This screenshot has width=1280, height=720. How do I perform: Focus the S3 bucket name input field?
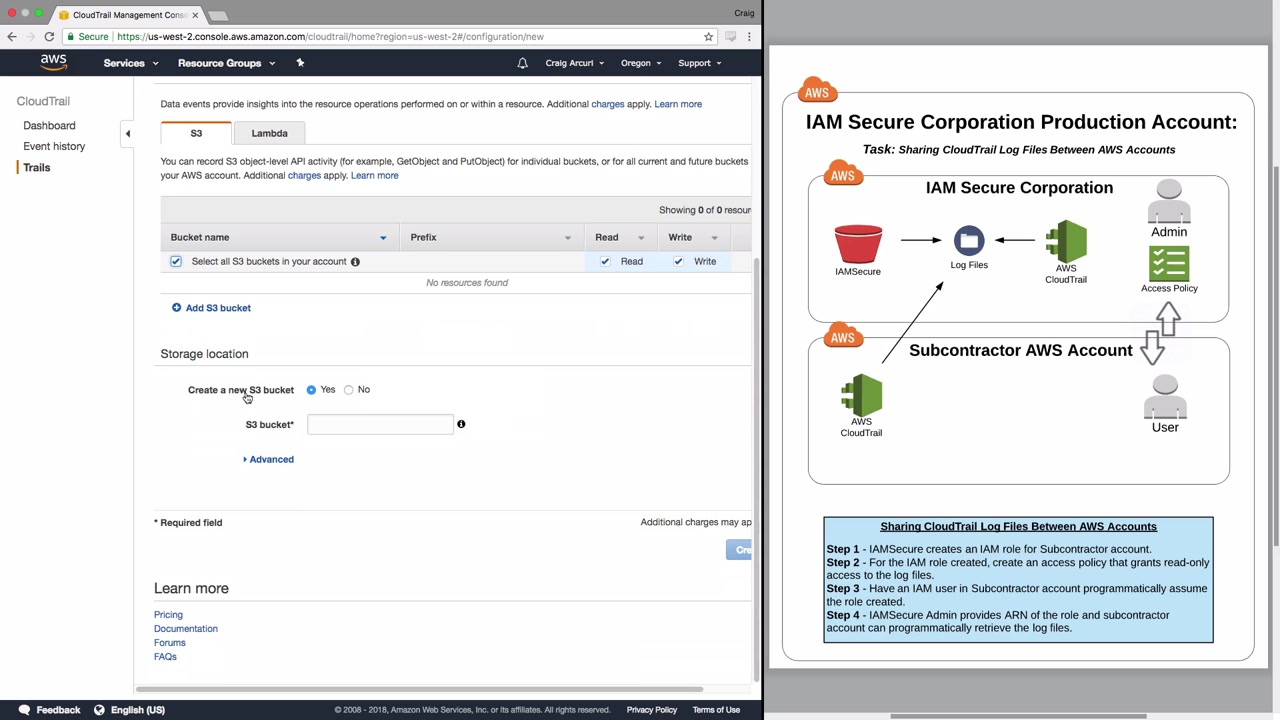pyautogui.click(x=380, y=425)
